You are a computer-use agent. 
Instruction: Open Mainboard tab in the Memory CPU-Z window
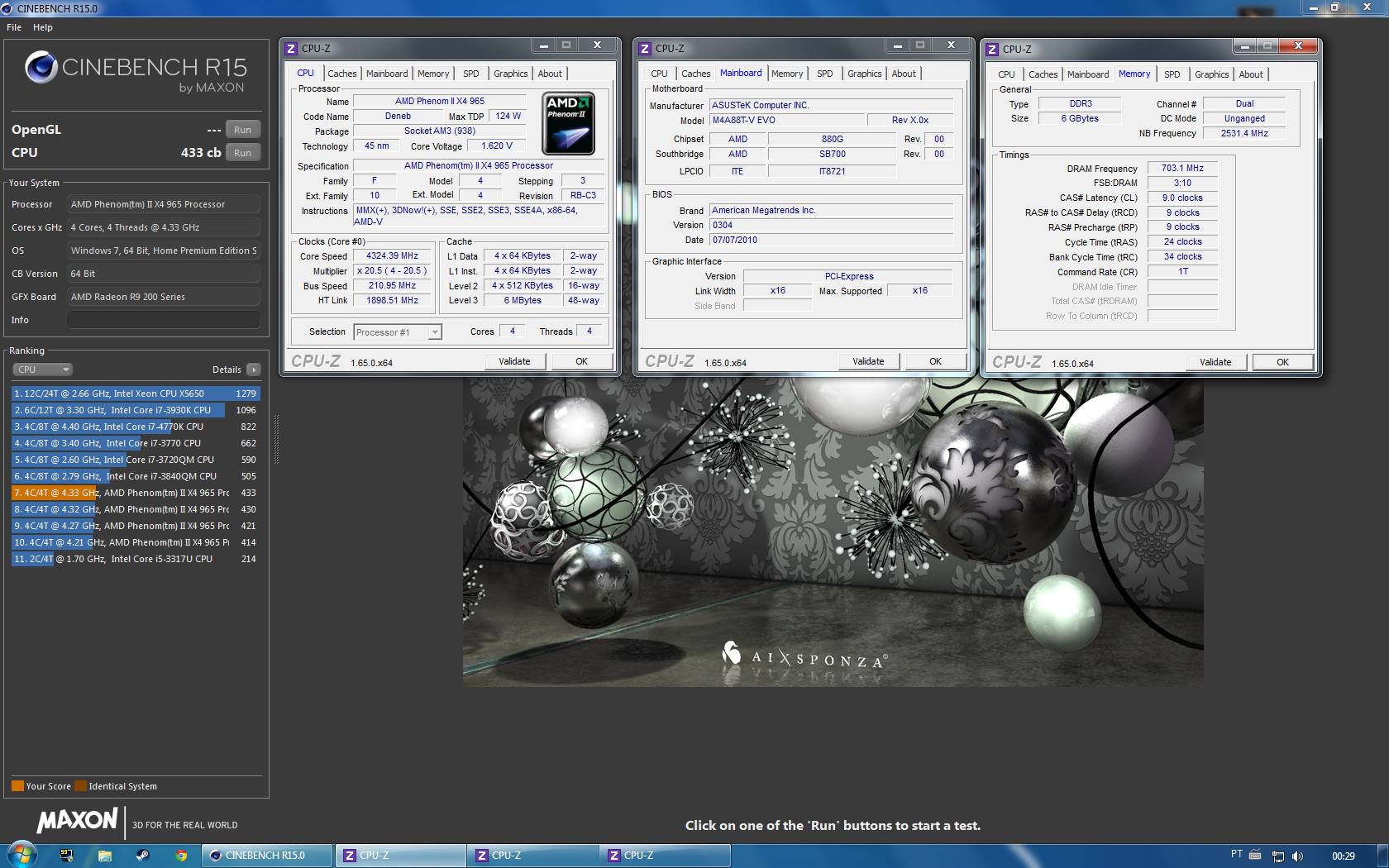[x=1088, y=74]
